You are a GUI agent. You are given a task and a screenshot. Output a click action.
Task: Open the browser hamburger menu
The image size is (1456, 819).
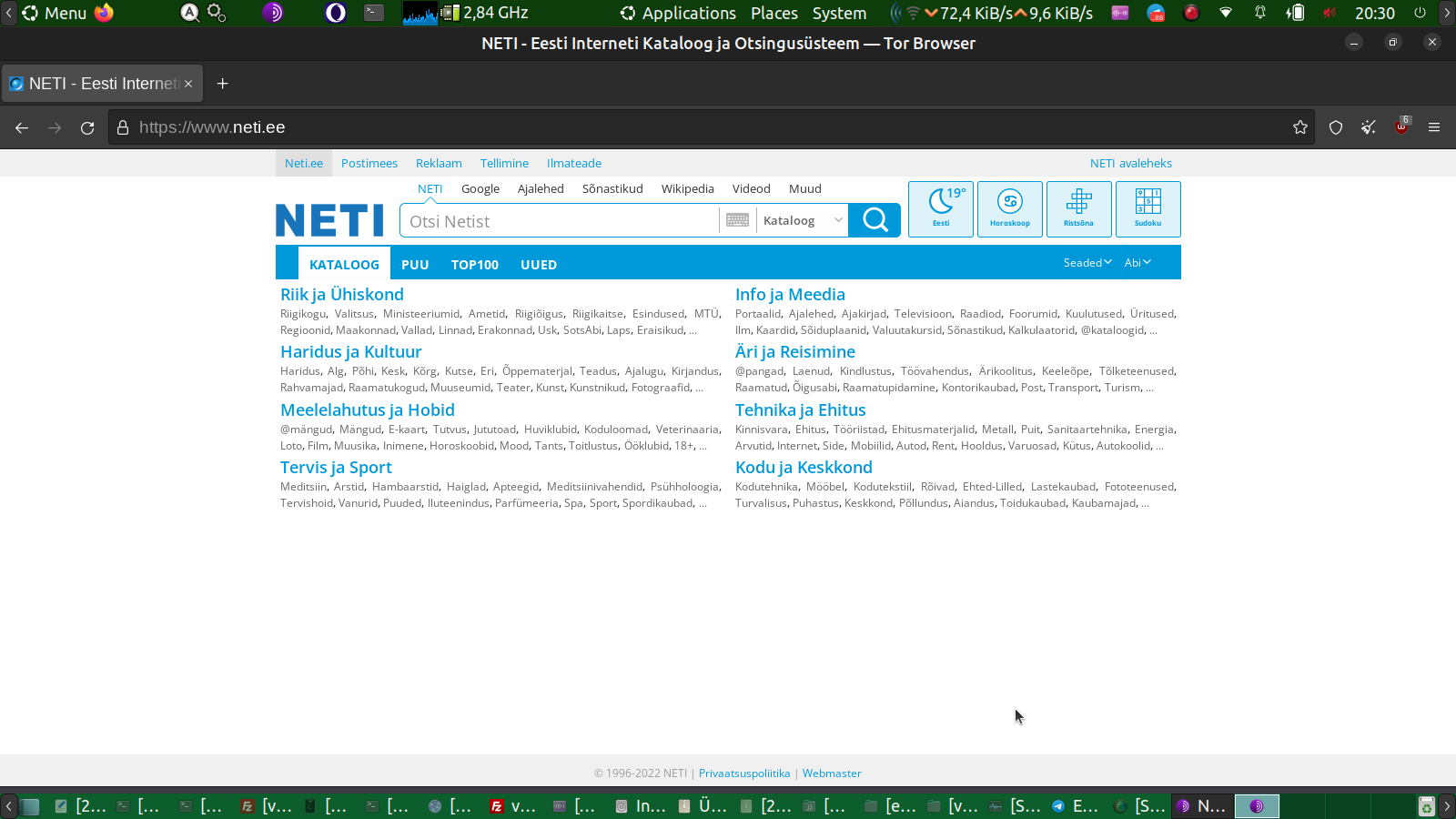pyautogui.click(x=1434, y=127)
